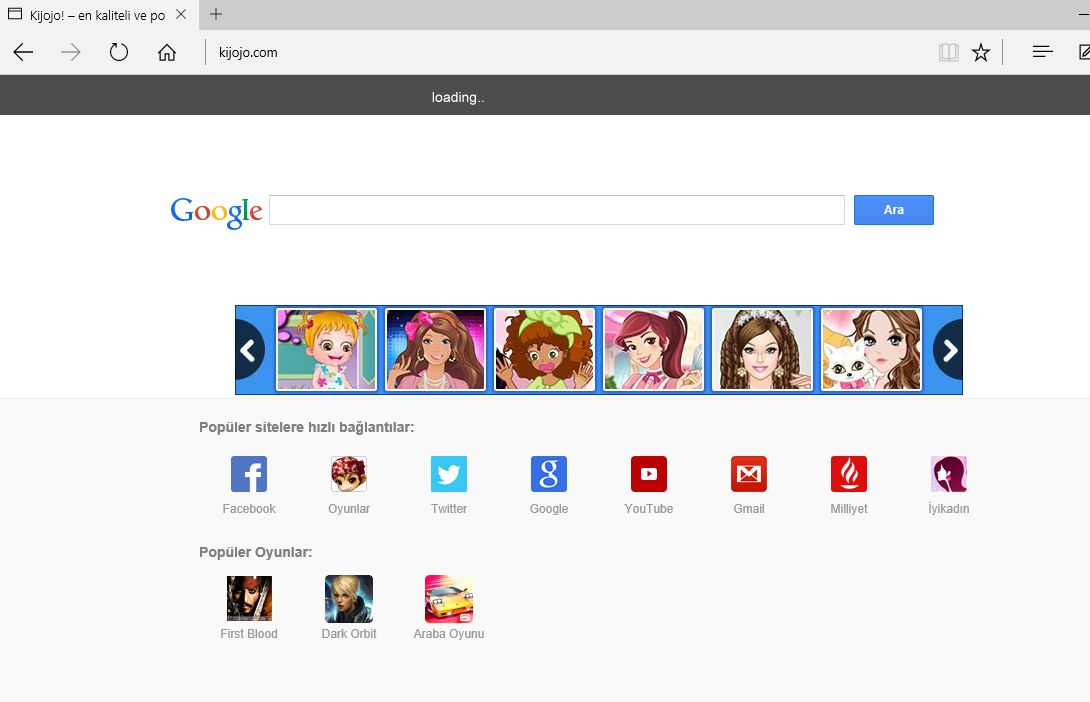Slide game carousel left with arrow

point(250,350)
